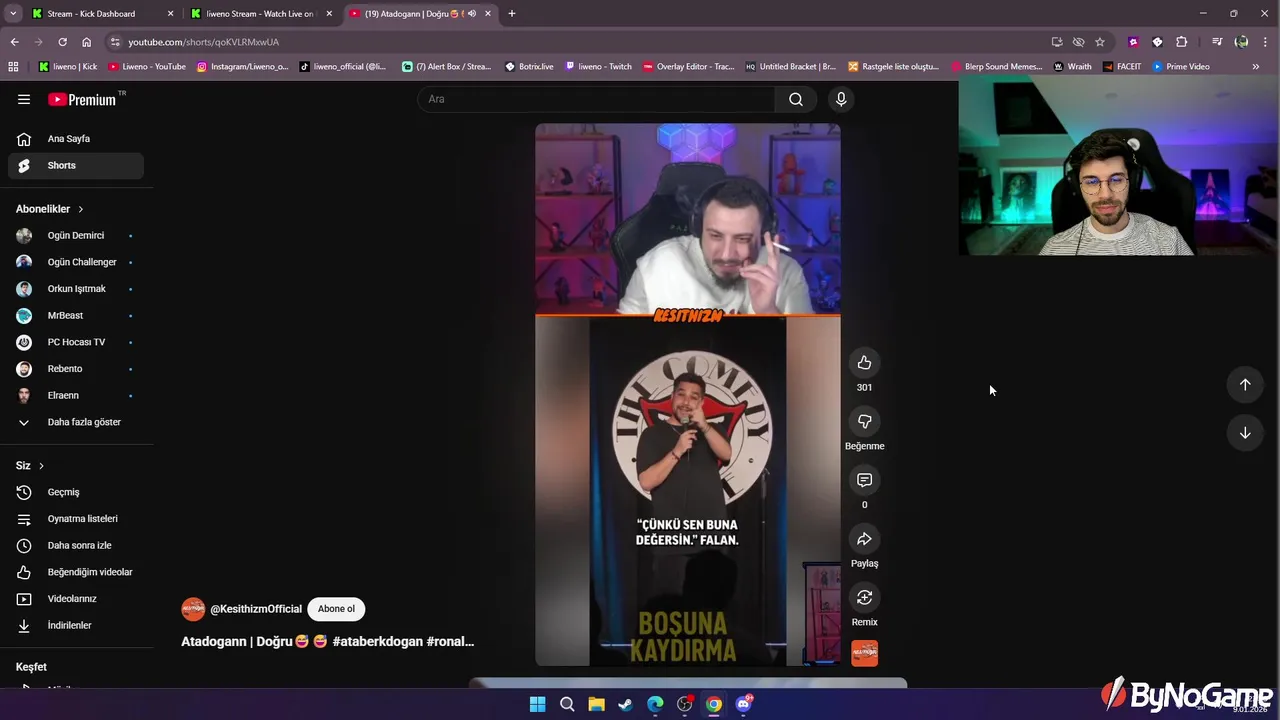
Task: Click the browser home button
Action: tap(86, 42)
